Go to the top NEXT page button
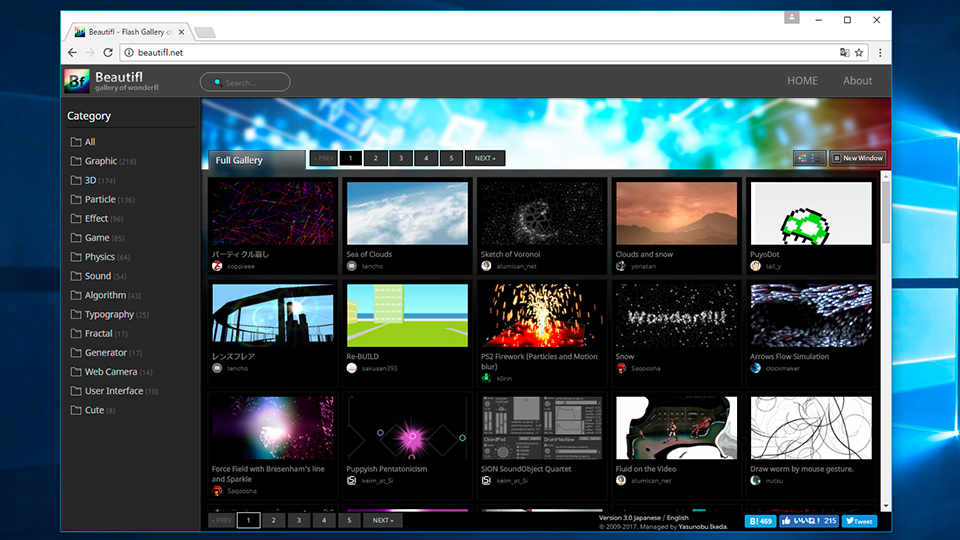The height and width of the screenshot is (540, 960). [x=484, y=158]
